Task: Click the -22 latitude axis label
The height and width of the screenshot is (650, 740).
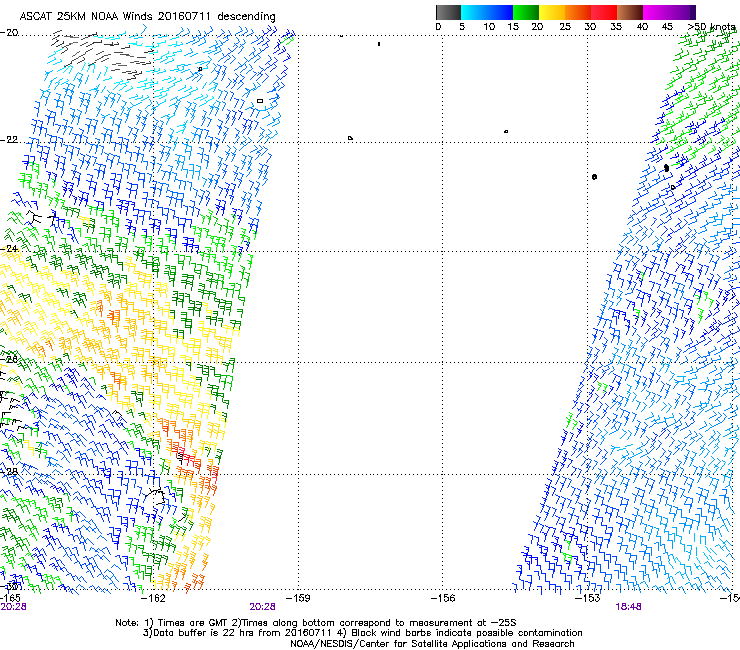Action: 9,140
